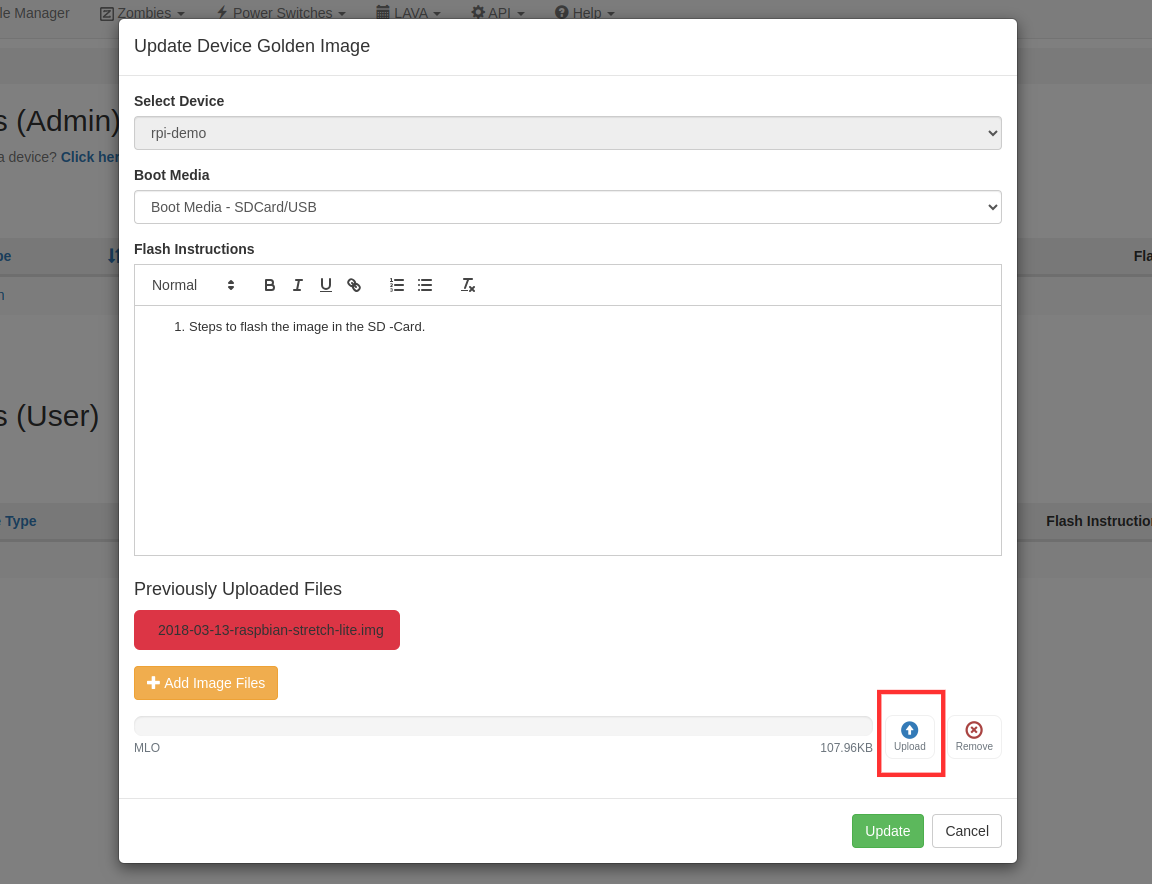Screen dimensions: 1152x884
Task: Click the Upload button for MLO
Action: point(910,737)
